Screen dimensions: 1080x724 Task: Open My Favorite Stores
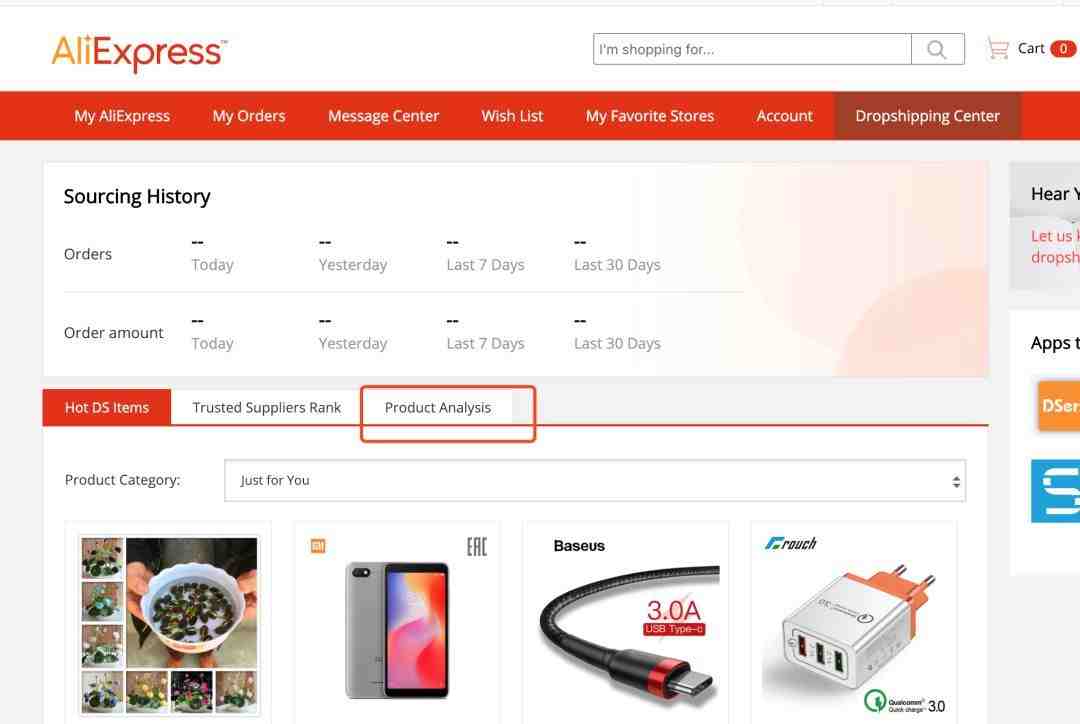pos(650,116)
